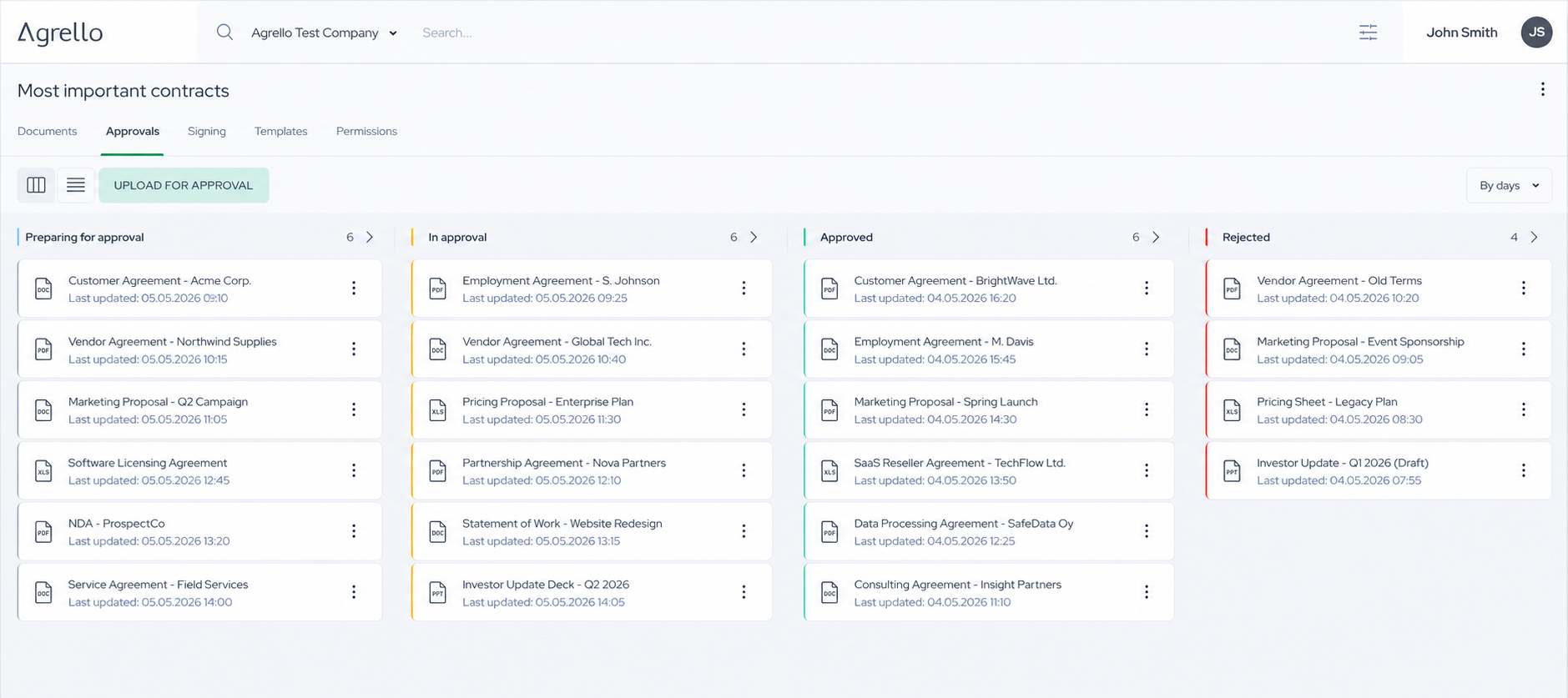Expand the Approved column chevron
The width and height of the screenshot is (1568, 698).
1156,237
